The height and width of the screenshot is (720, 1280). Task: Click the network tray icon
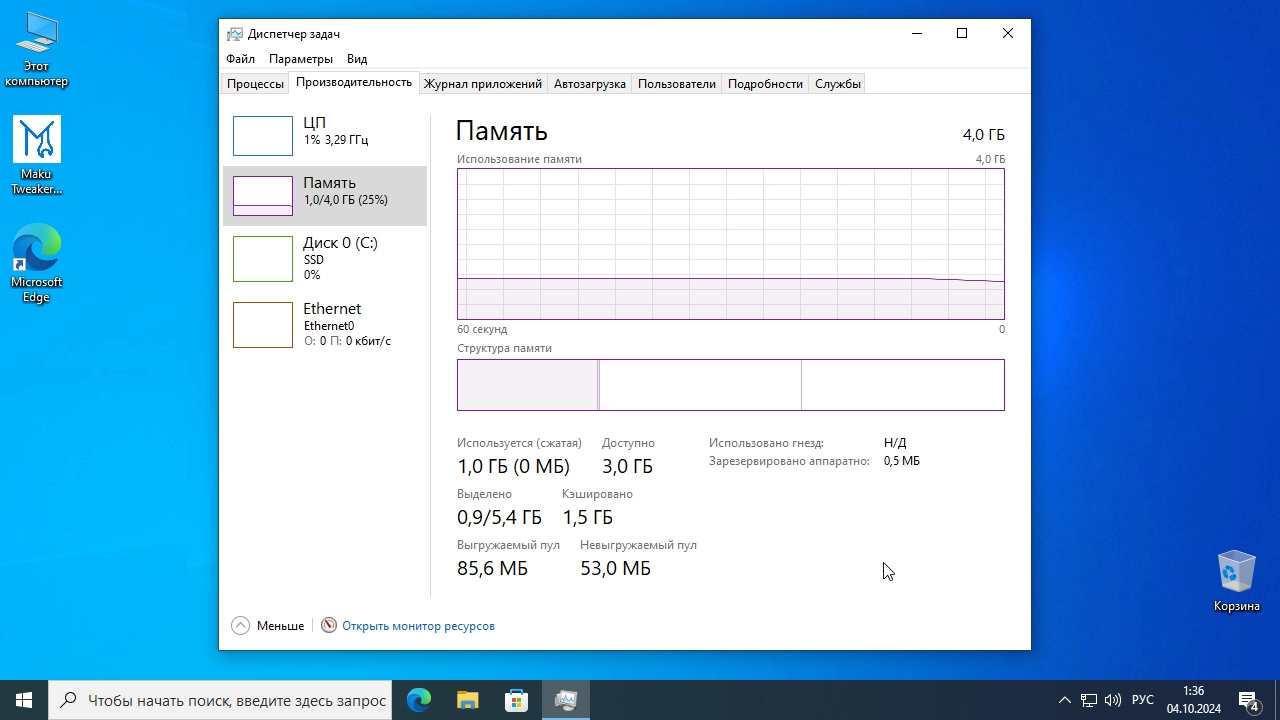click(1089, 700)
